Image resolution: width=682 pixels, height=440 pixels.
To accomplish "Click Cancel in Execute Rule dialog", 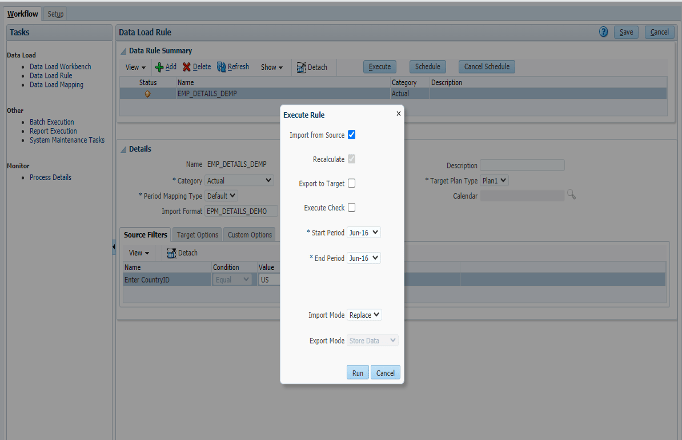I will point(385,373).
